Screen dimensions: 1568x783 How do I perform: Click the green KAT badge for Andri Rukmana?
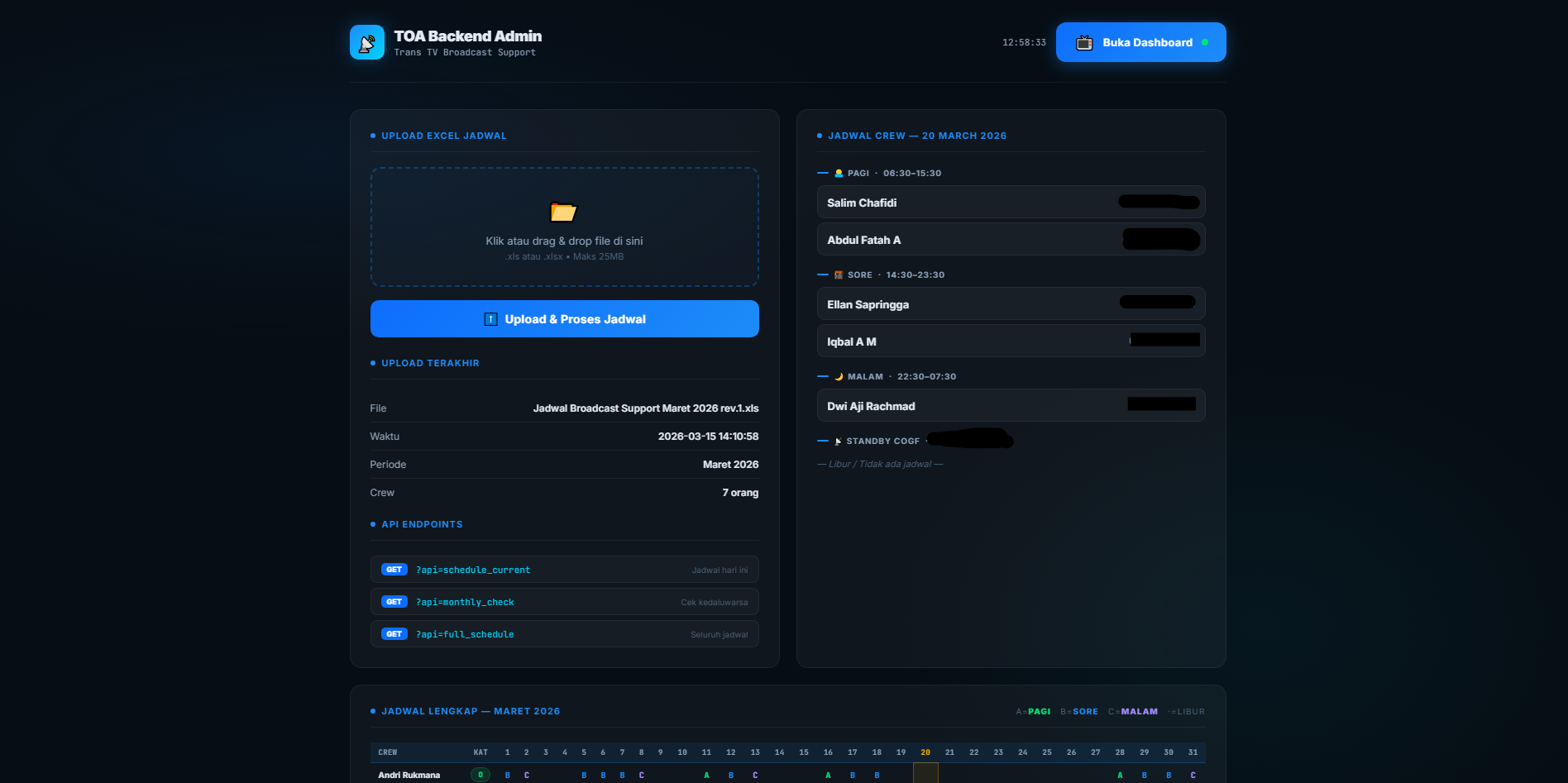(480, 775)
